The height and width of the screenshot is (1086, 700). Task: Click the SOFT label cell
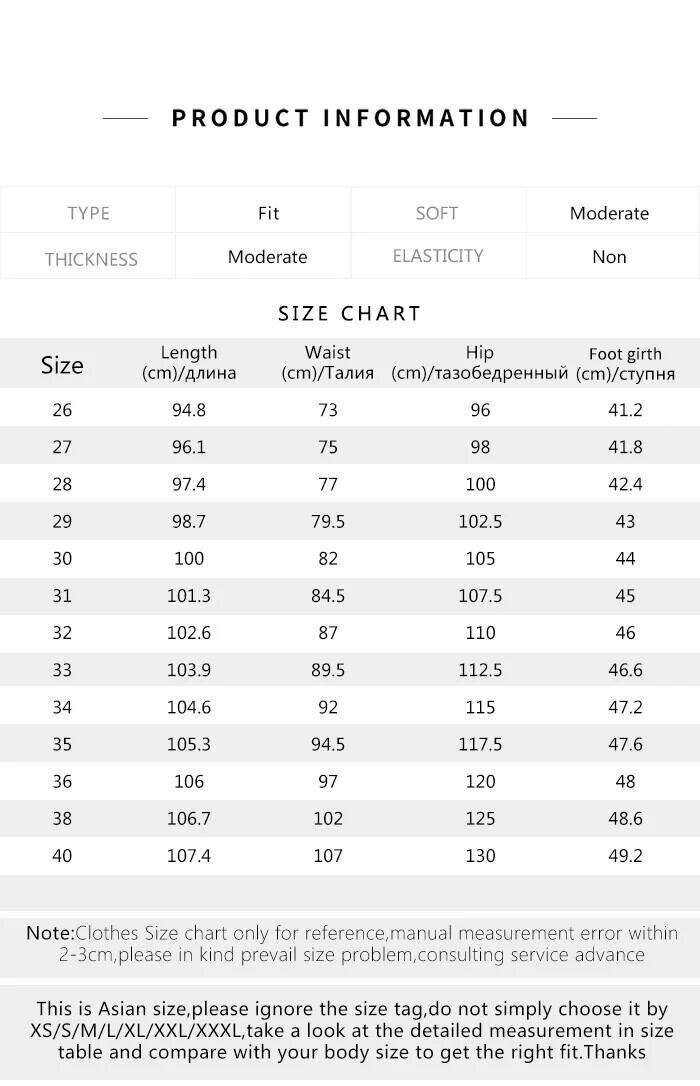(437, 213)
